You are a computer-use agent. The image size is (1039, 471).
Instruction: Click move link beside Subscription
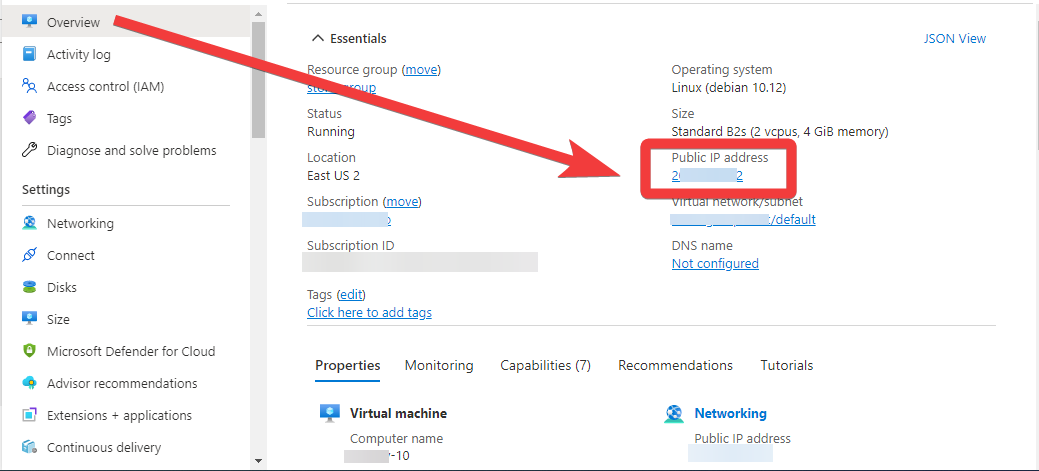(402, 201)
